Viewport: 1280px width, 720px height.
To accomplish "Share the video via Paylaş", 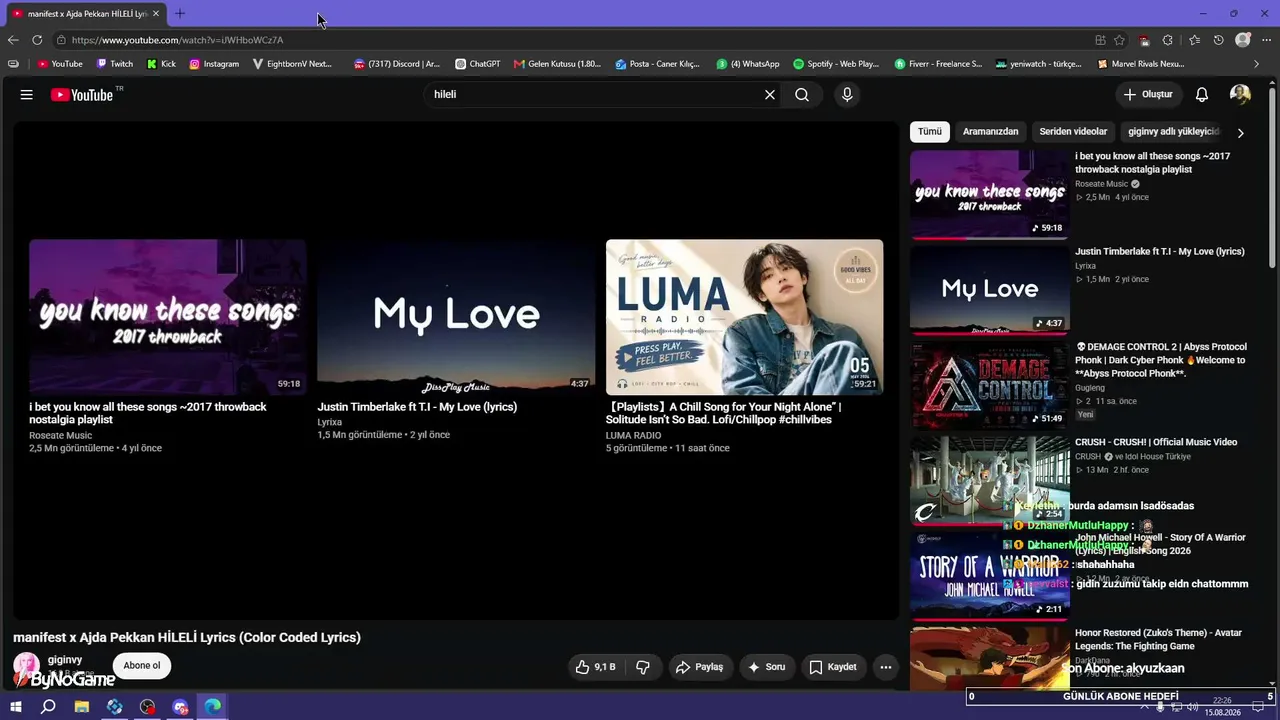I will (699, 667).
